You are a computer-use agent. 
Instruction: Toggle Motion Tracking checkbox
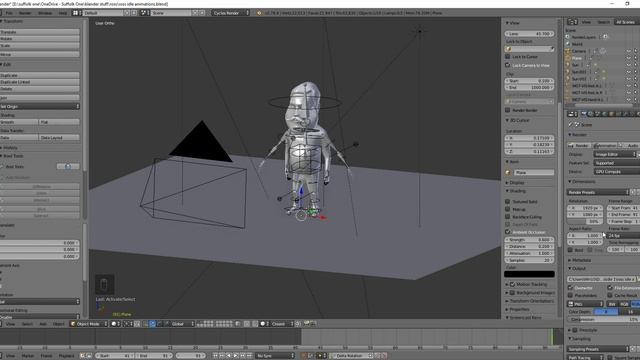512,284
